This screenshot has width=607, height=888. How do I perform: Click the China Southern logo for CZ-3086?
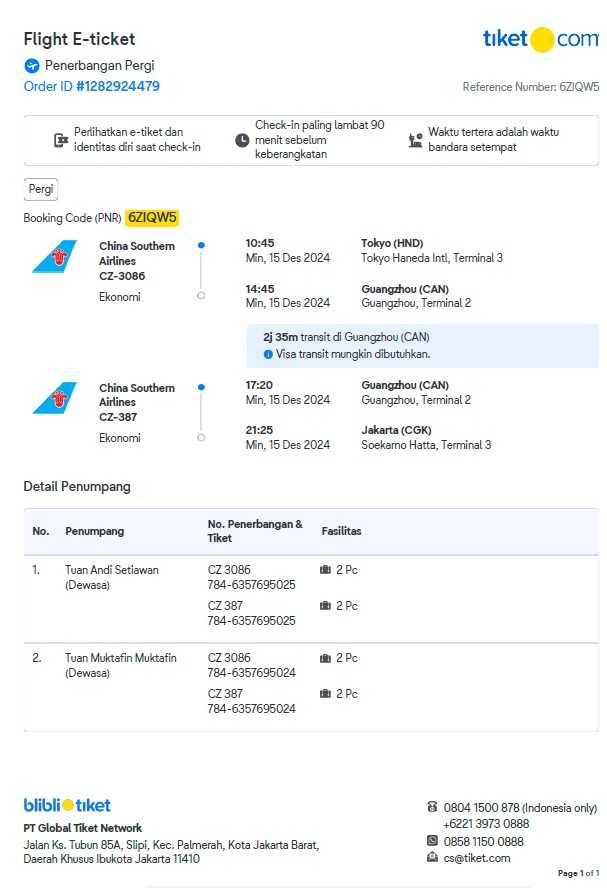click(x=54, y=258)
